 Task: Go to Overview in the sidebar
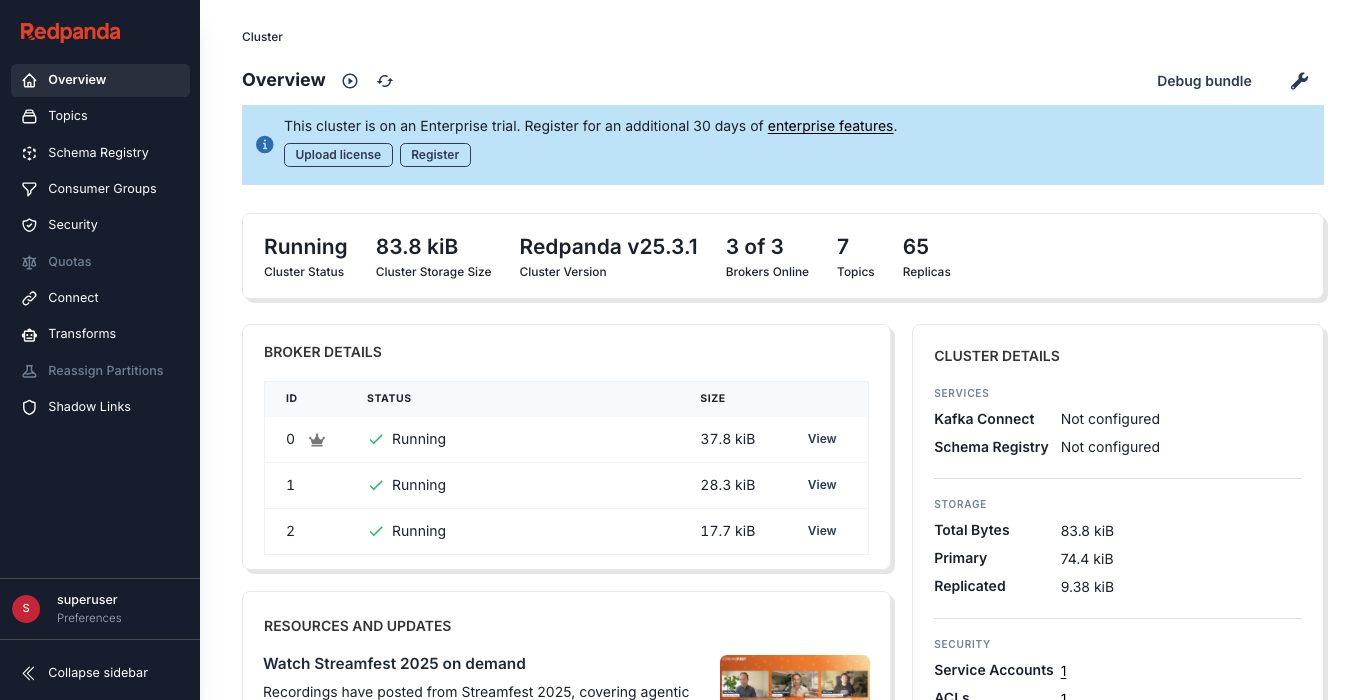[x=77, y=80]
